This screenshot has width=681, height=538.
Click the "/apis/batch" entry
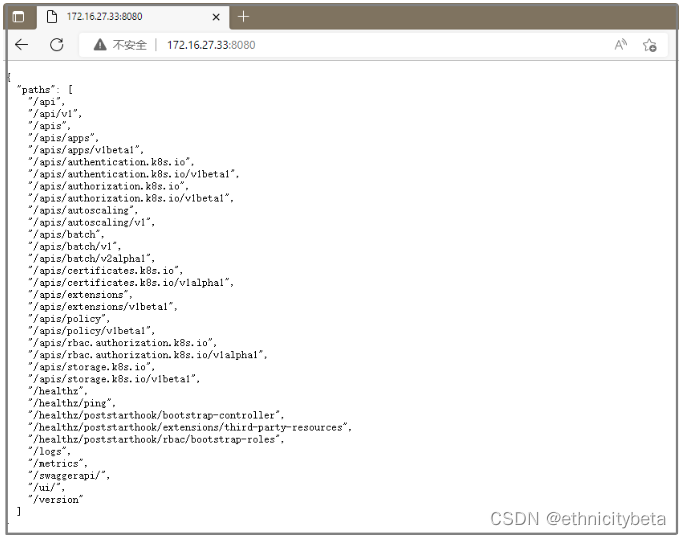(66, 234)
